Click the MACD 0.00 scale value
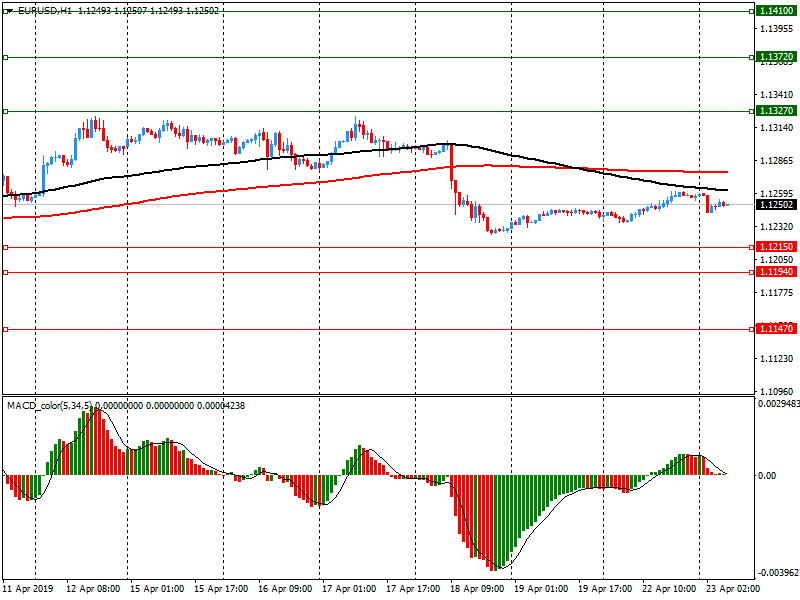Screen dimensions: 800x600 tap(767, 475)
